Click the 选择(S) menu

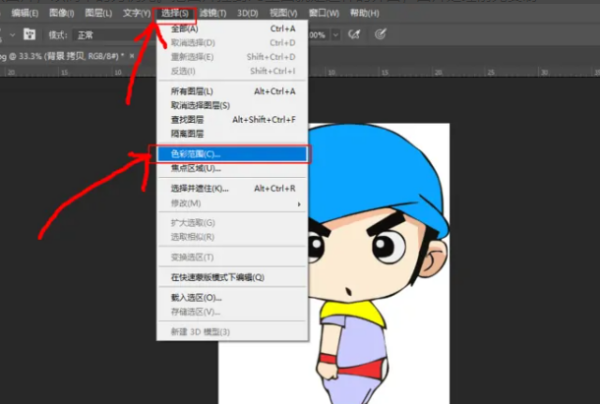pyautogui.click(x=175, y=13)
